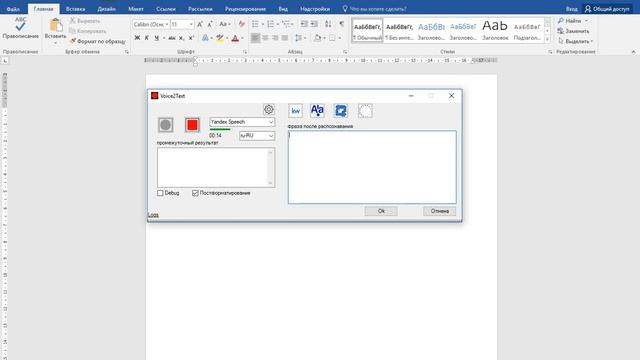640x360 pixels.
Task: Toggle strikethrough abc button
Action: [x=172, y=38]
